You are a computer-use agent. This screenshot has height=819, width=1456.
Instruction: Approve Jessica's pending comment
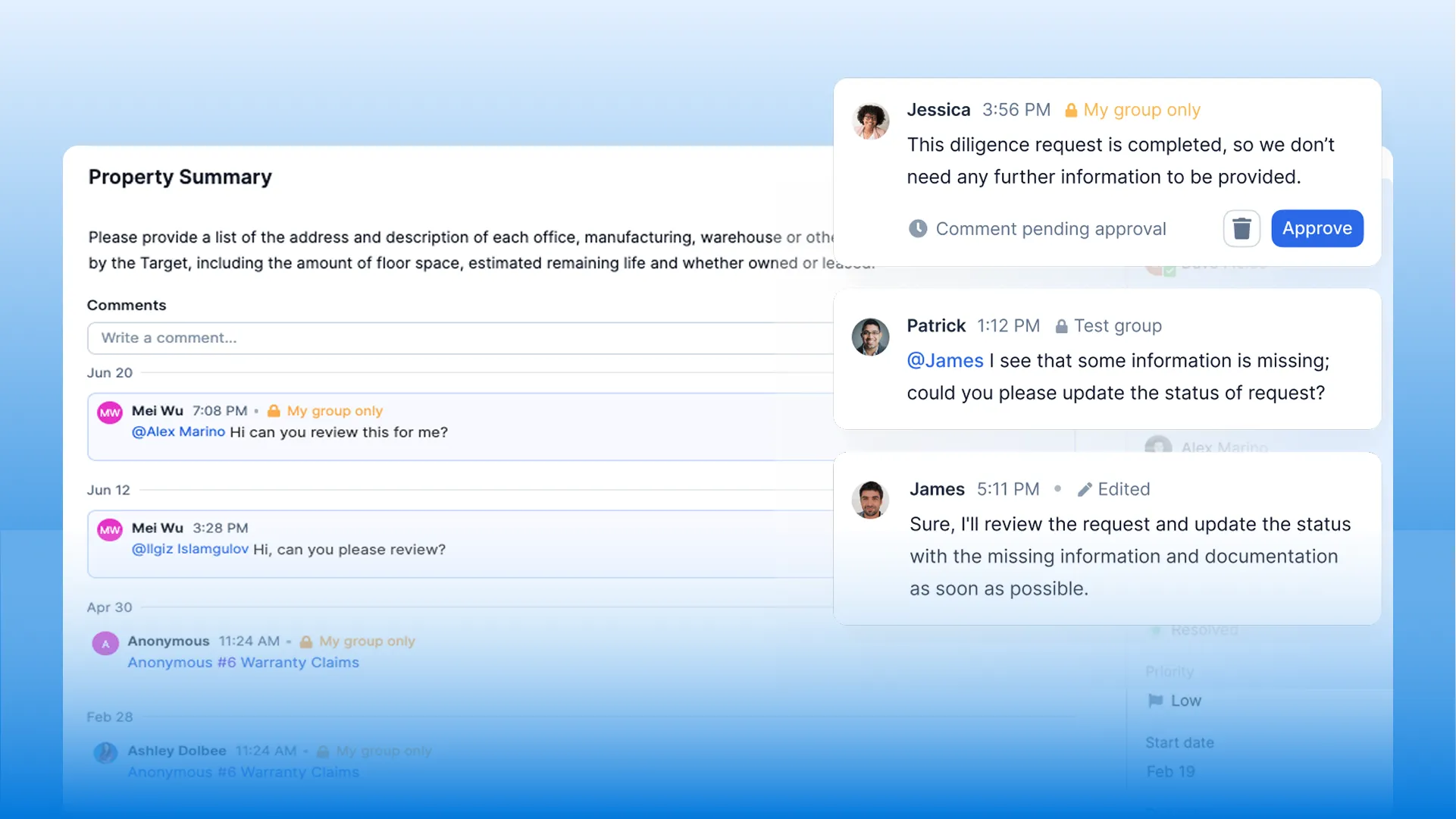[1317, 228]
